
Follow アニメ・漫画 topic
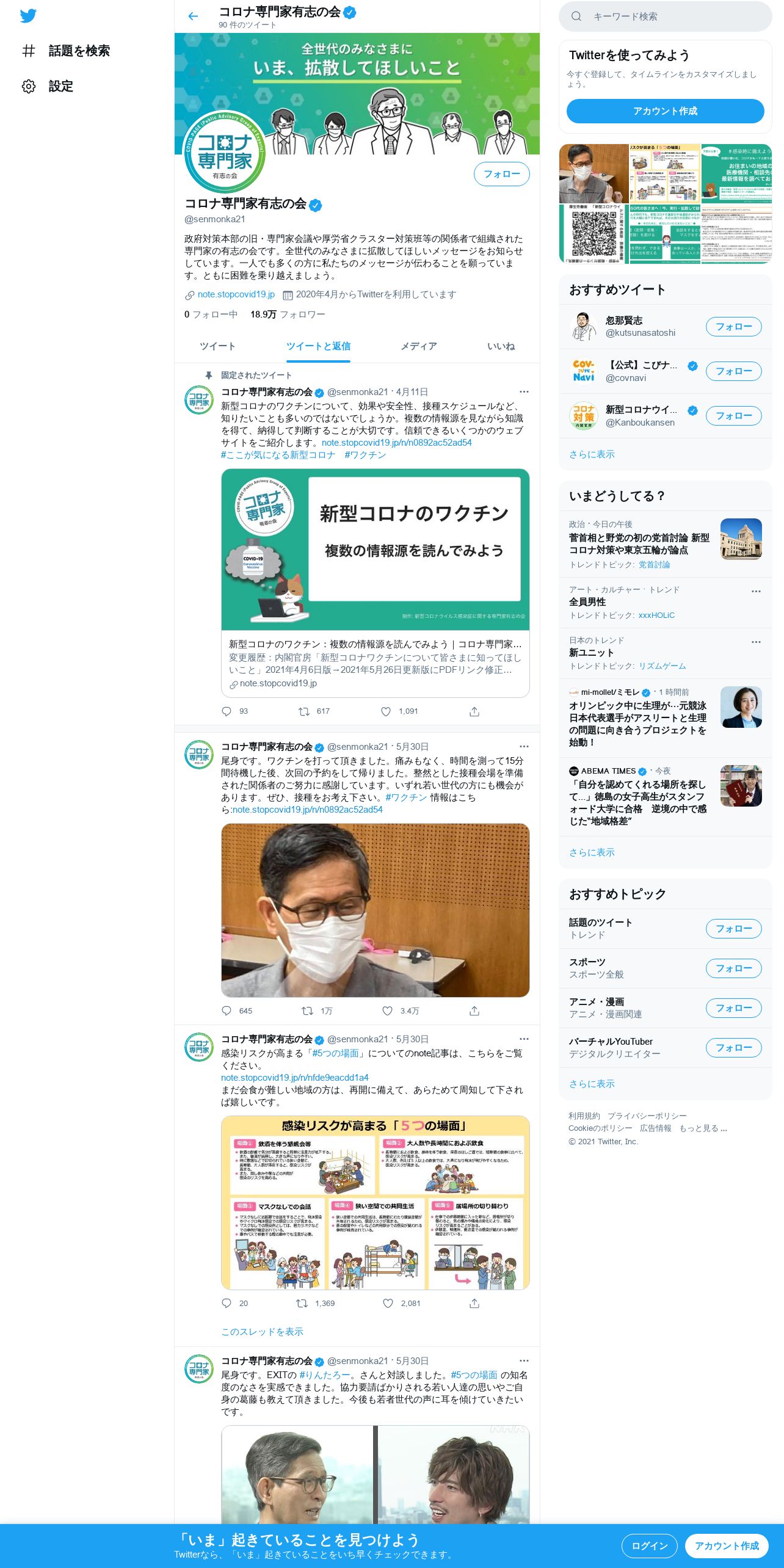[733, 1008]
